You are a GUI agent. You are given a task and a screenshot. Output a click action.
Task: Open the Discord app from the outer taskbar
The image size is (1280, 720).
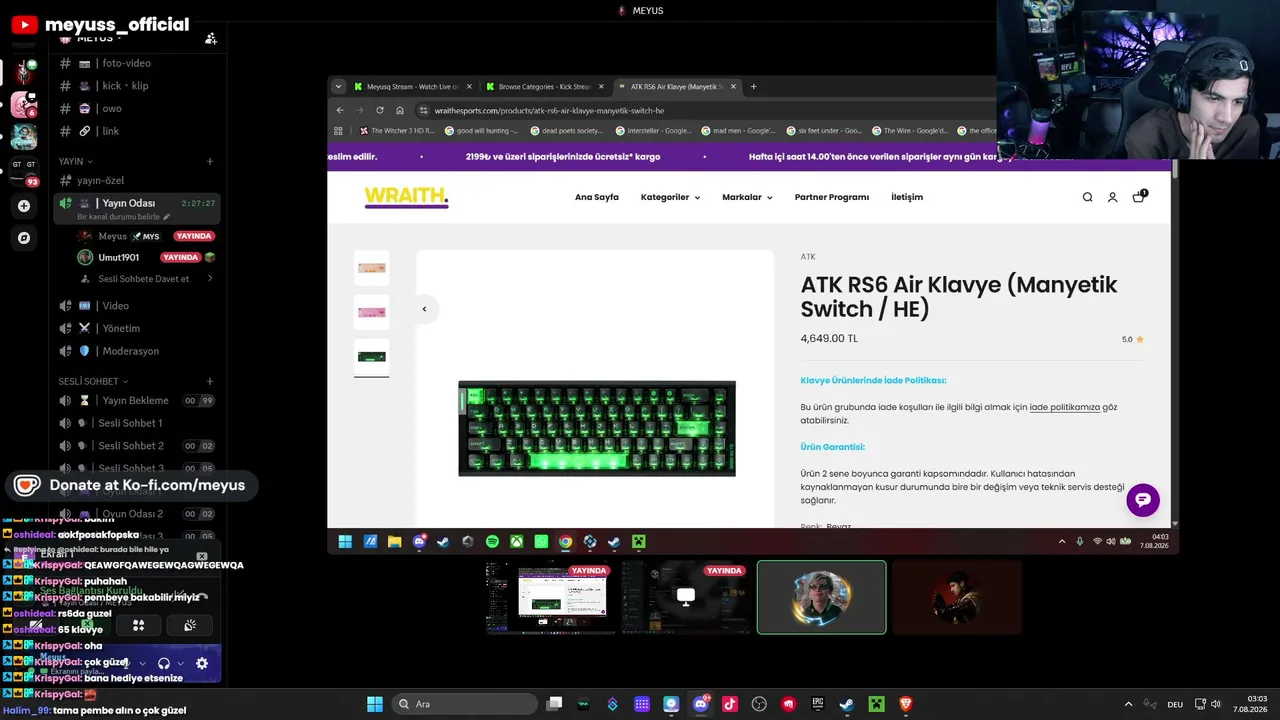point(701,704)
